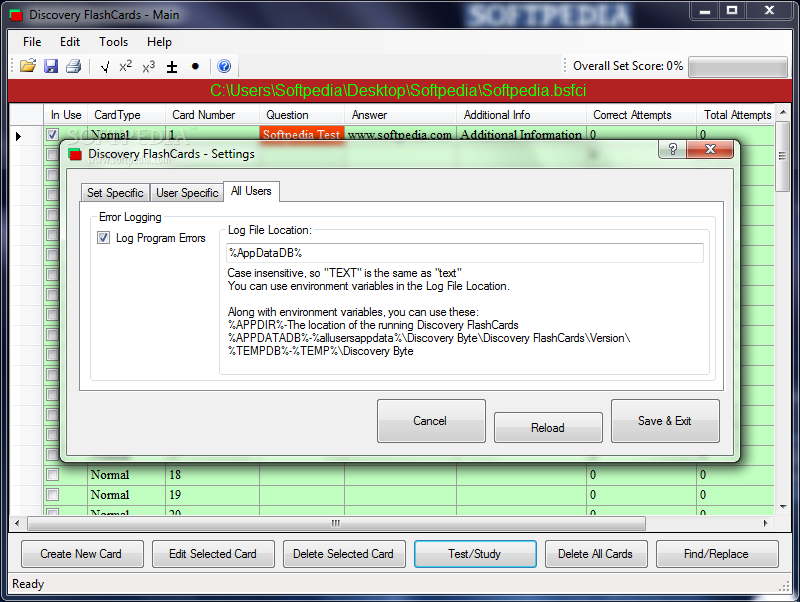This screenshot has height=602, width=800.
Task: Switch to Set Specific tab
Action: [x=115, y=193]
